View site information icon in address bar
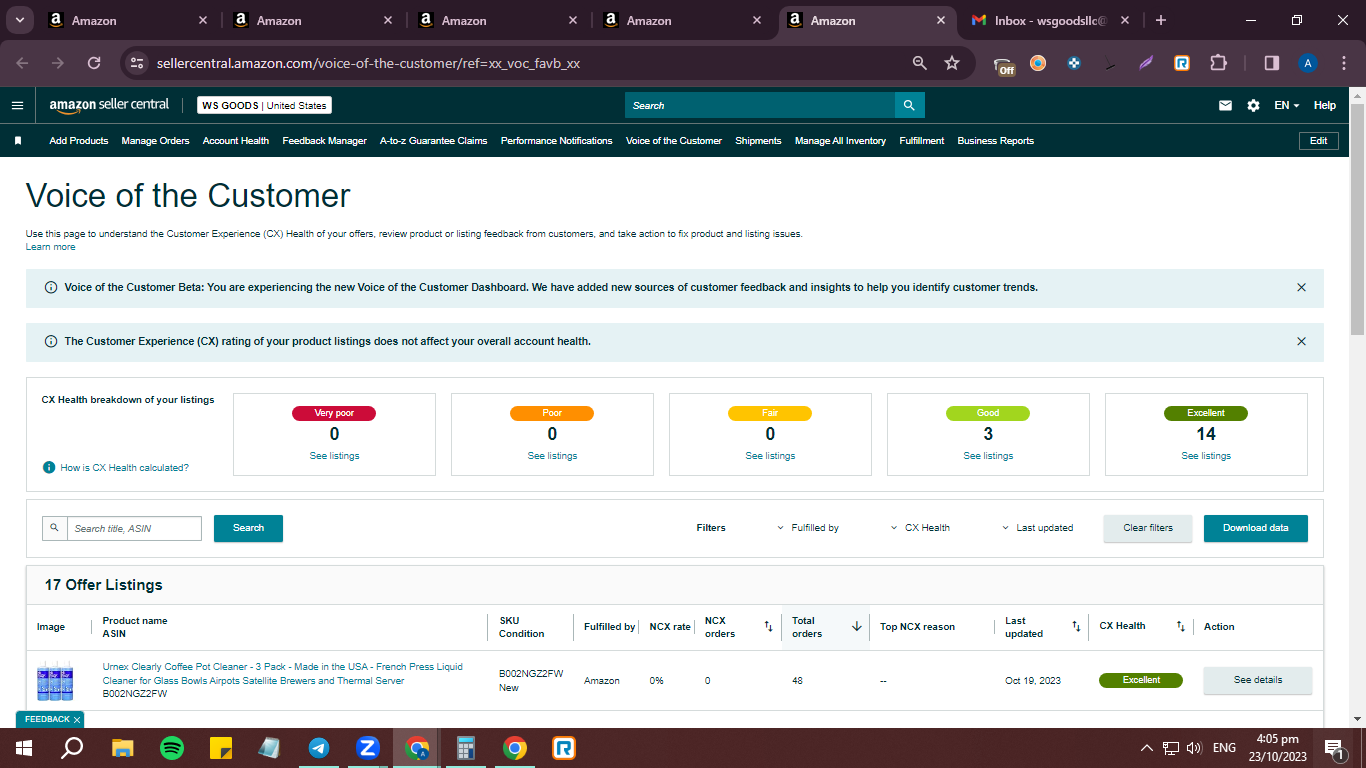The height and width of the screenshot is (768, 1366). click(x=137, y=63)
